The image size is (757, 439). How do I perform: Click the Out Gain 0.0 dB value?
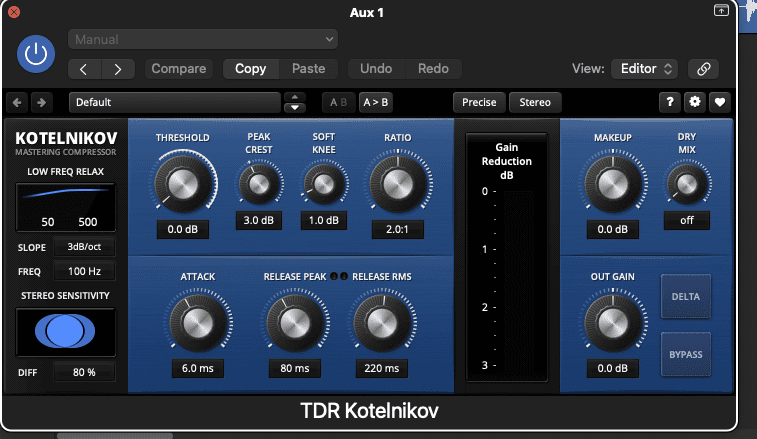click(x=613, y=368)
